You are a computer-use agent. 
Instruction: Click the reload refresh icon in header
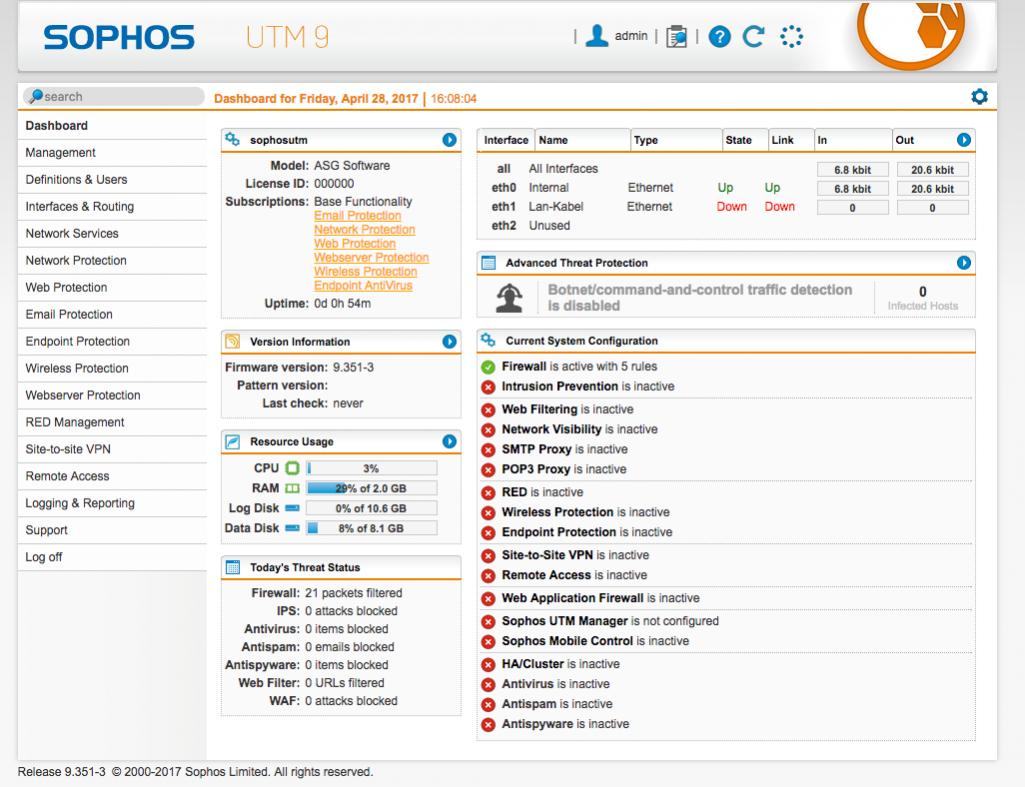[x=754, y=37]
